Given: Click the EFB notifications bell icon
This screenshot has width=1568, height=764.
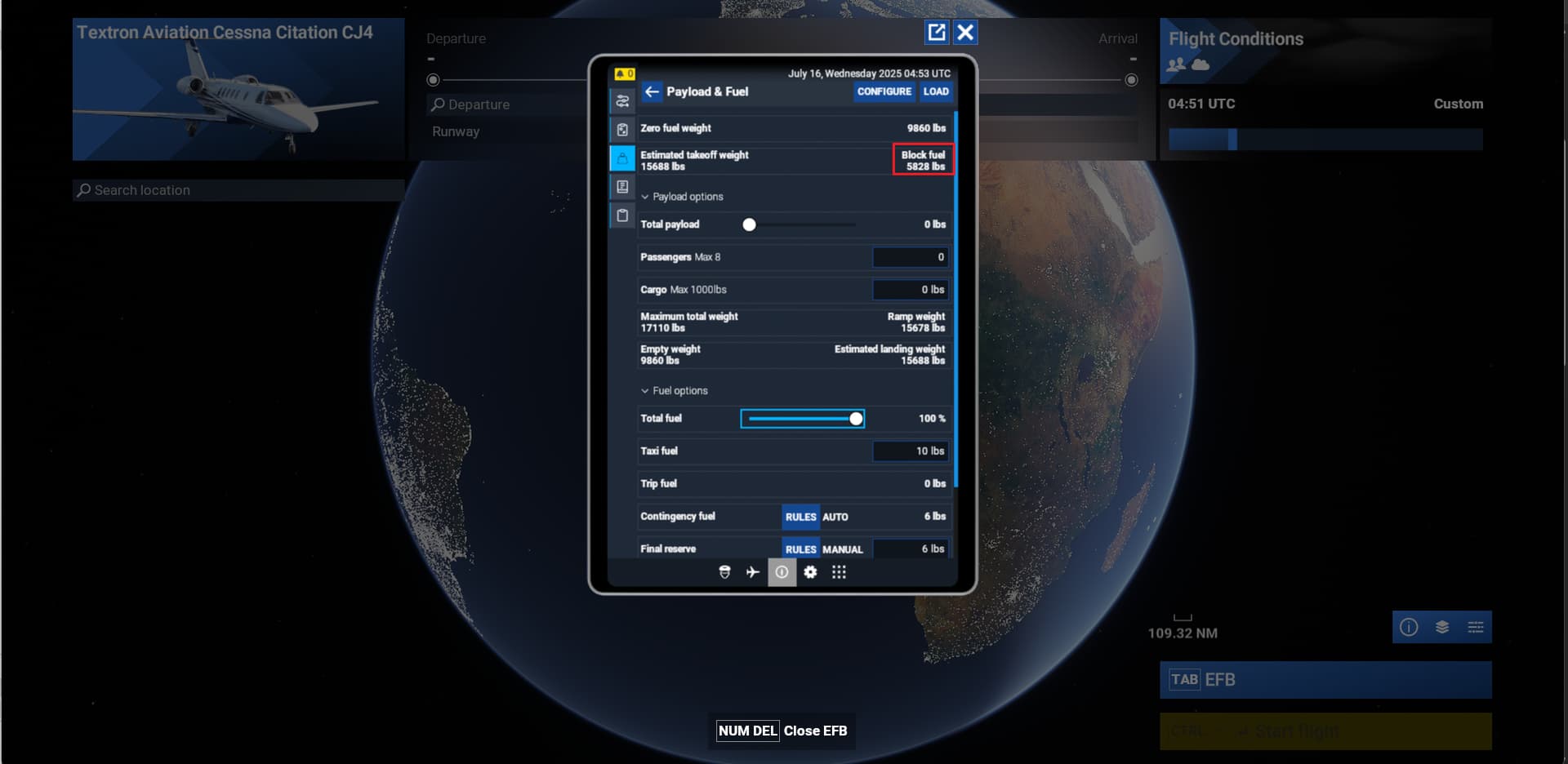Looking at the screenshot, I should [x=624, y=74].
